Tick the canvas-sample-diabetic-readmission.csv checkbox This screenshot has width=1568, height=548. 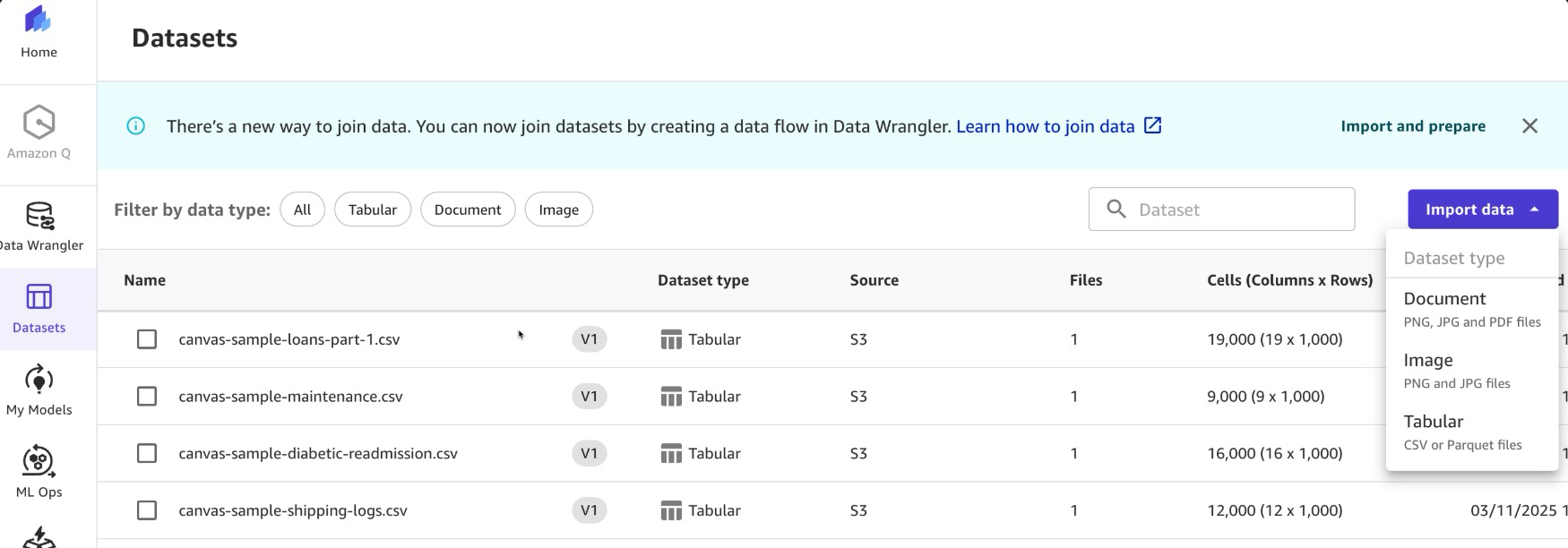pos(147,453)
